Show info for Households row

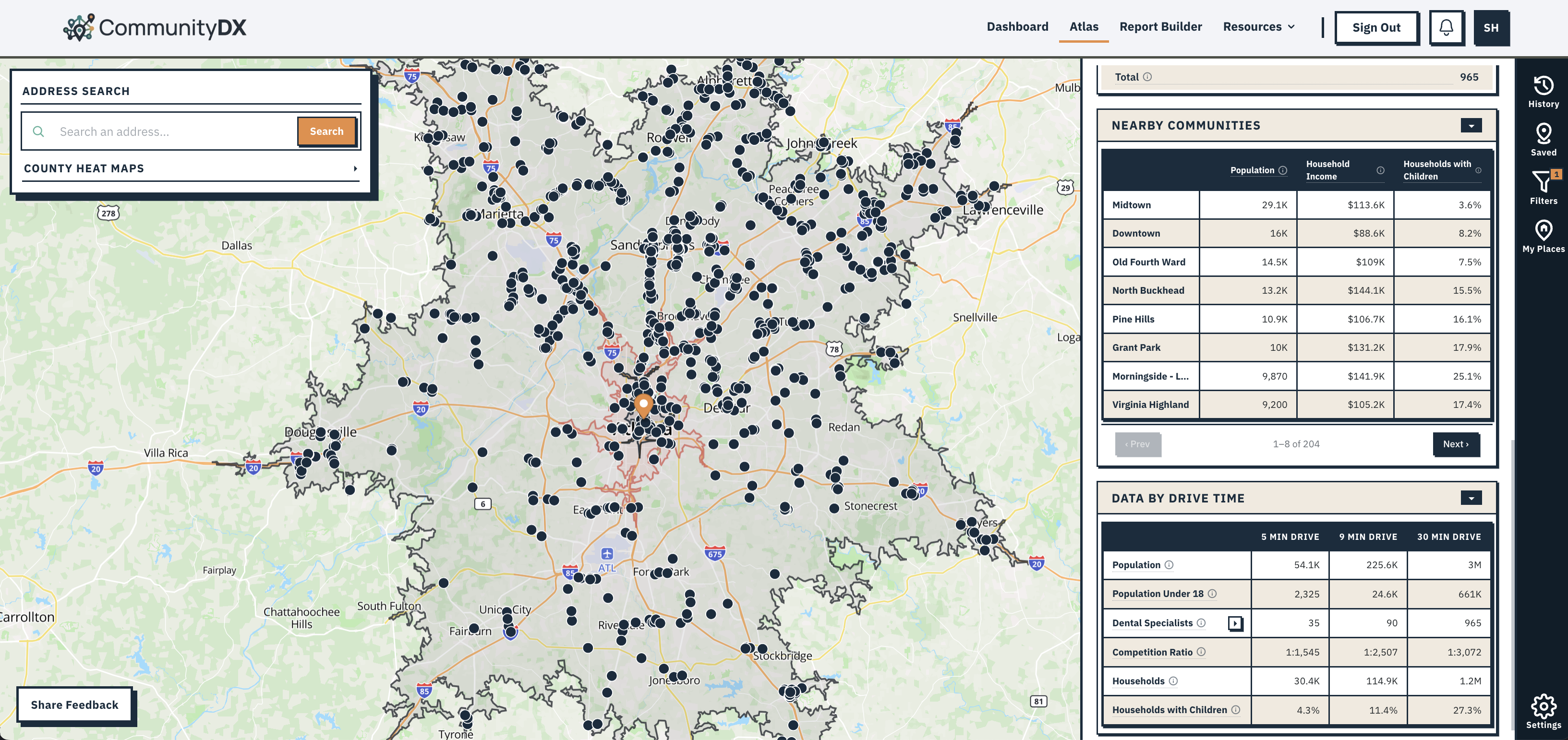point(1173,681)
